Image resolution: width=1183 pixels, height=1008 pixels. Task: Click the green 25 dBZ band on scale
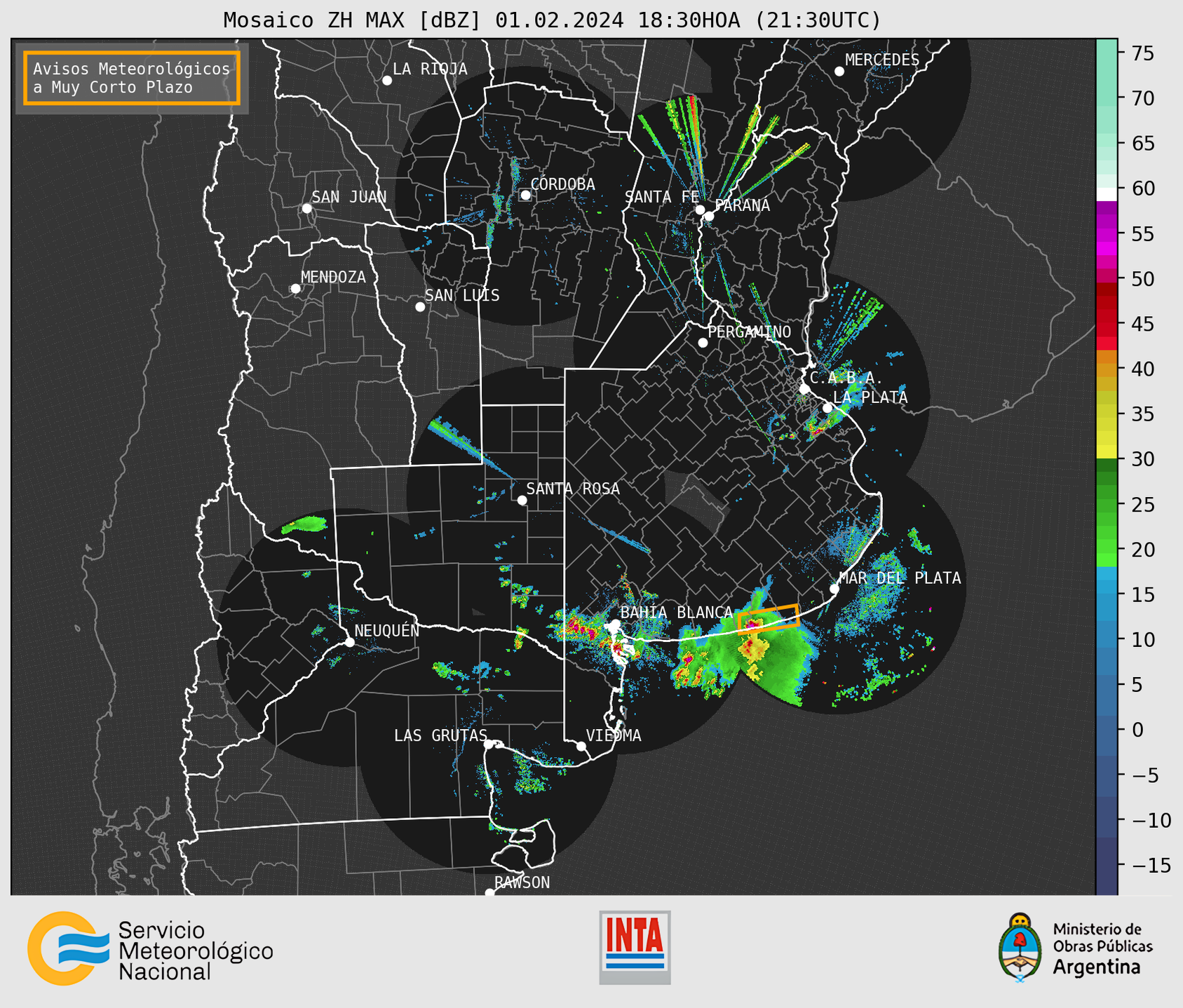[x=1107, y=505]
